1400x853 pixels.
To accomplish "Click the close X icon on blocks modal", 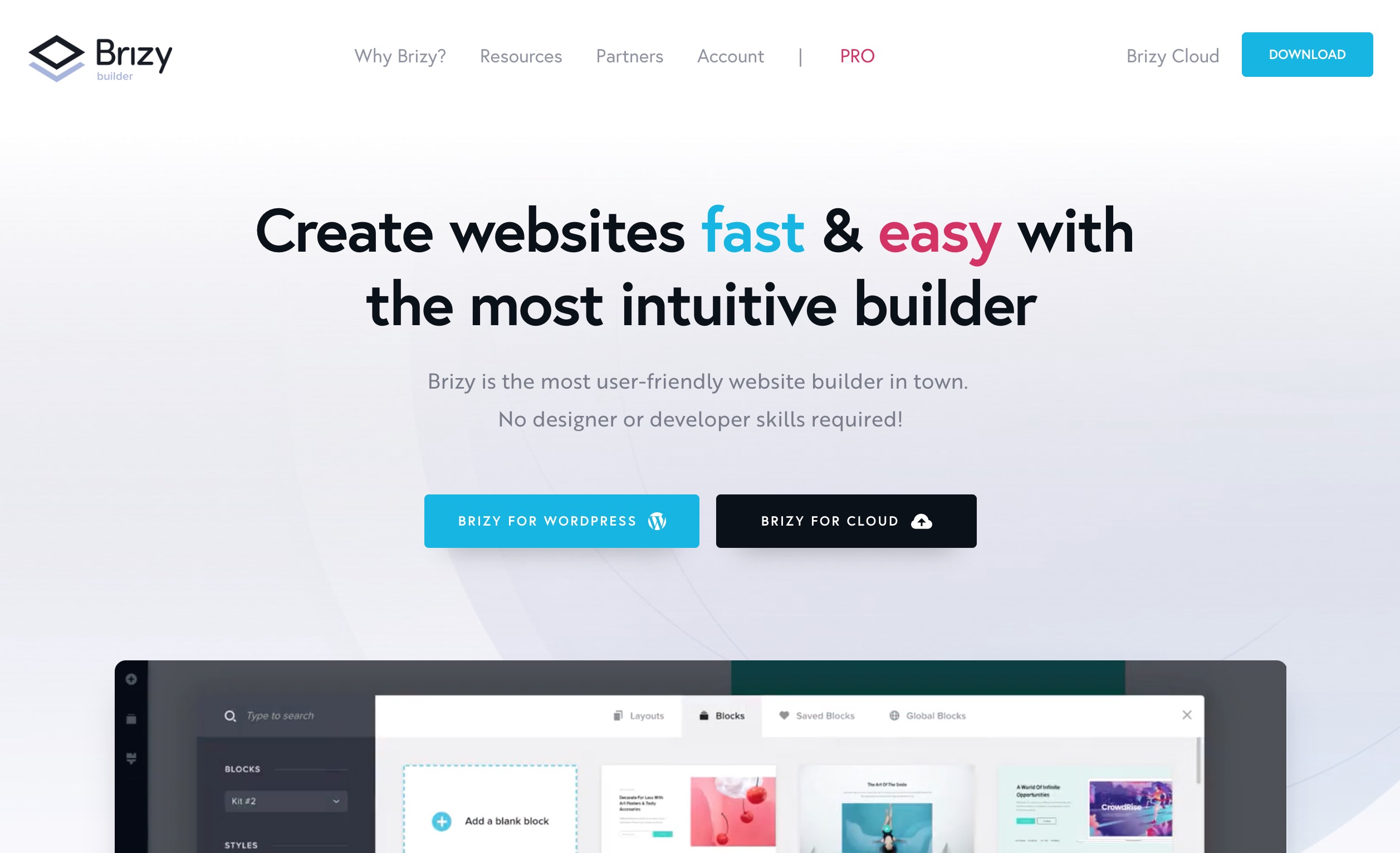I will 1187,715.
